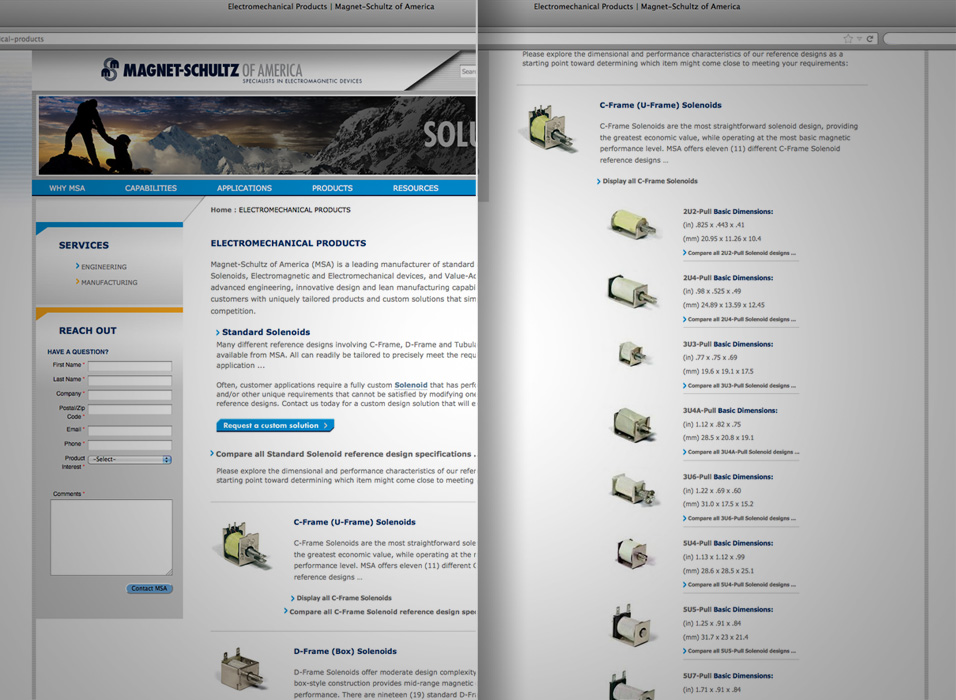
Task: Open the PRODUCTS menu
Action: click(x=332, y=188)
